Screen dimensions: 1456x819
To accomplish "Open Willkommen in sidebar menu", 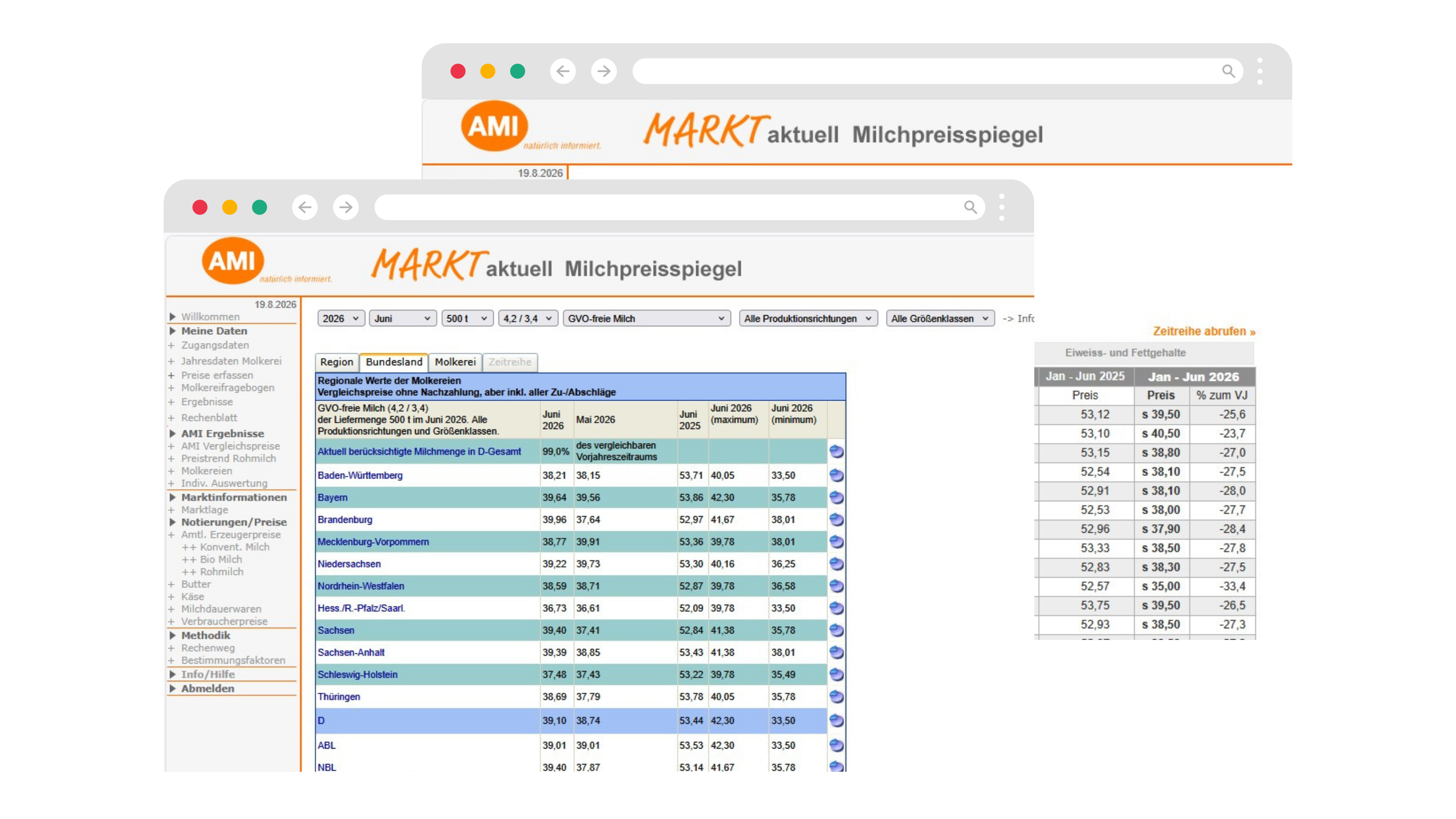I will pos(210,317).
